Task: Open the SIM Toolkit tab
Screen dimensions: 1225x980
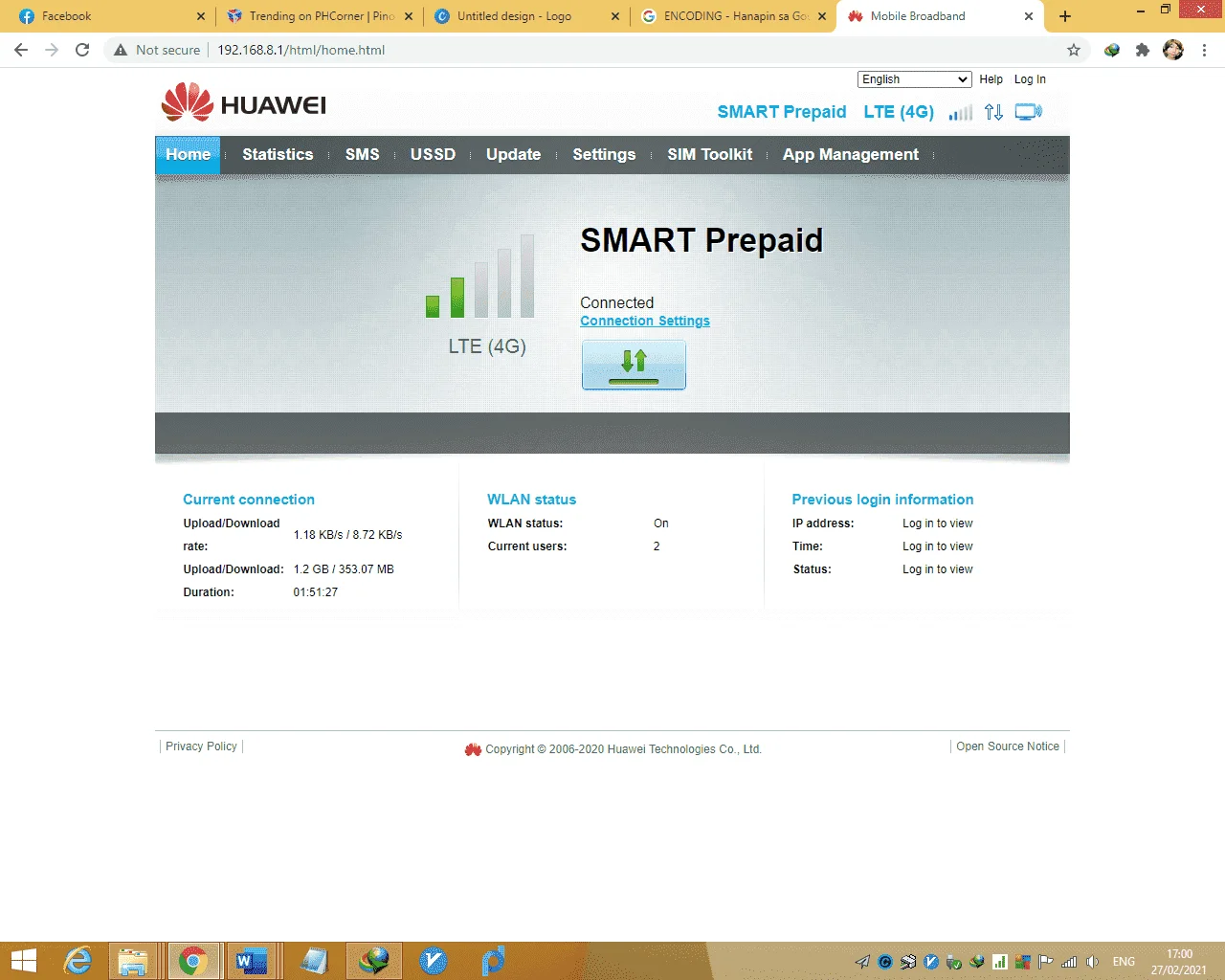Action: click(x=709, y=154)
